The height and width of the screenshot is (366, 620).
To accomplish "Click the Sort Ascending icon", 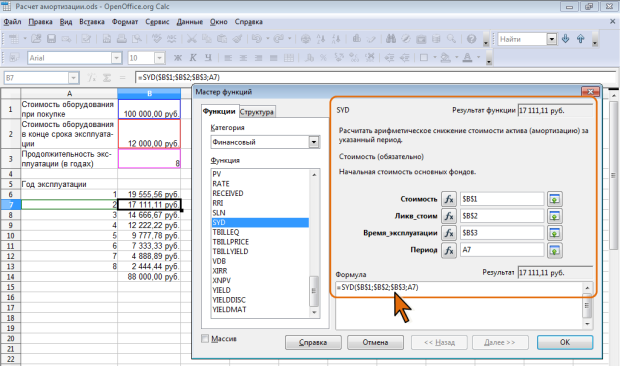I will pyautogui.click(x=321, y=39).
